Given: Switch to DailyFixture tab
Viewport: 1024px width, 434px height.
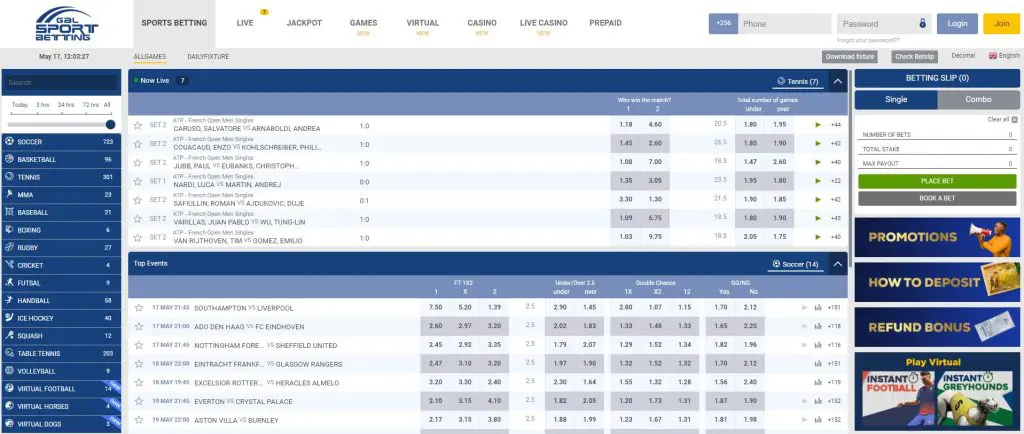Looking at the screenshot, I should (x=208, y=57).
